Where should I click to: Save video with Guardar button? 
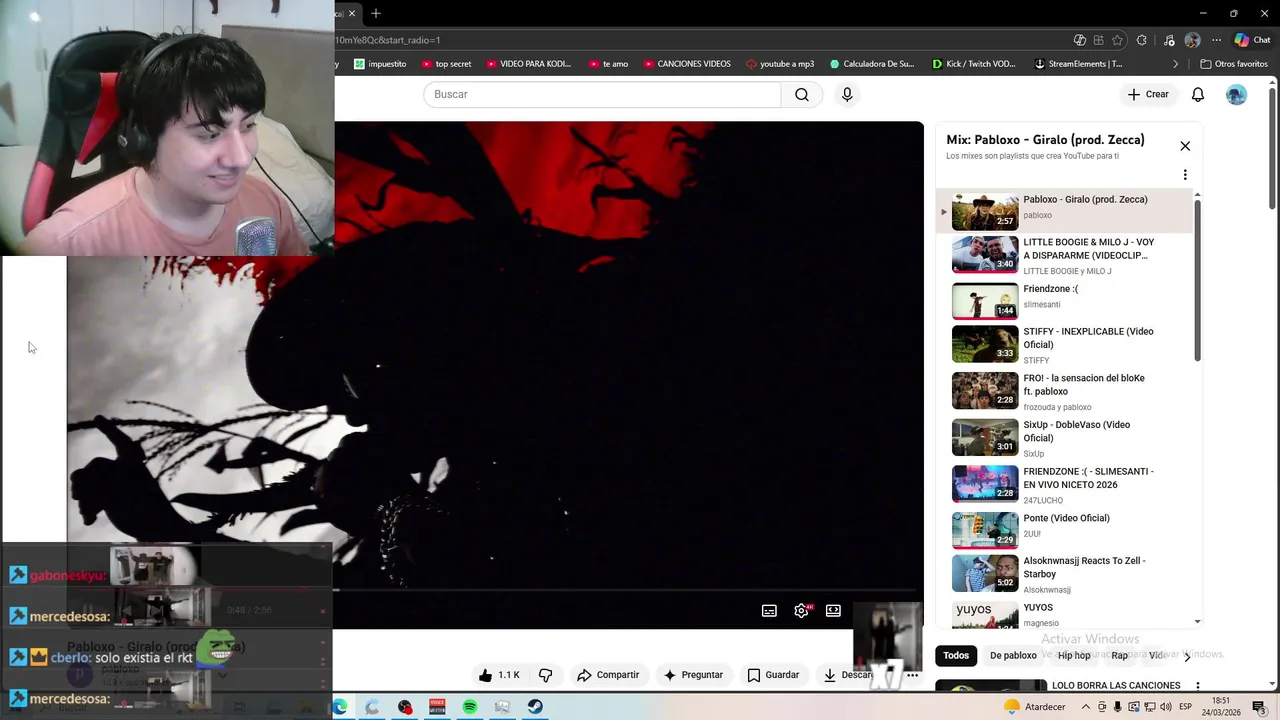[773, 675]
